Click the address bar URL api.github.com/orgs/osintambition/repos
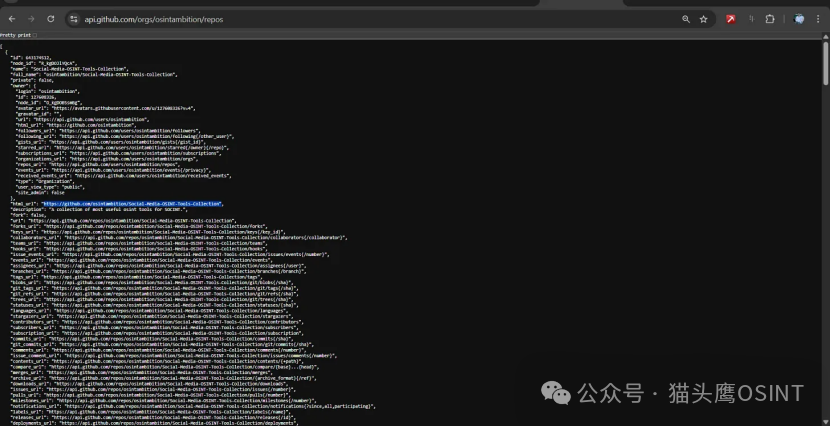The height and width of the screenshot is (426, 830). pos(154,19)
